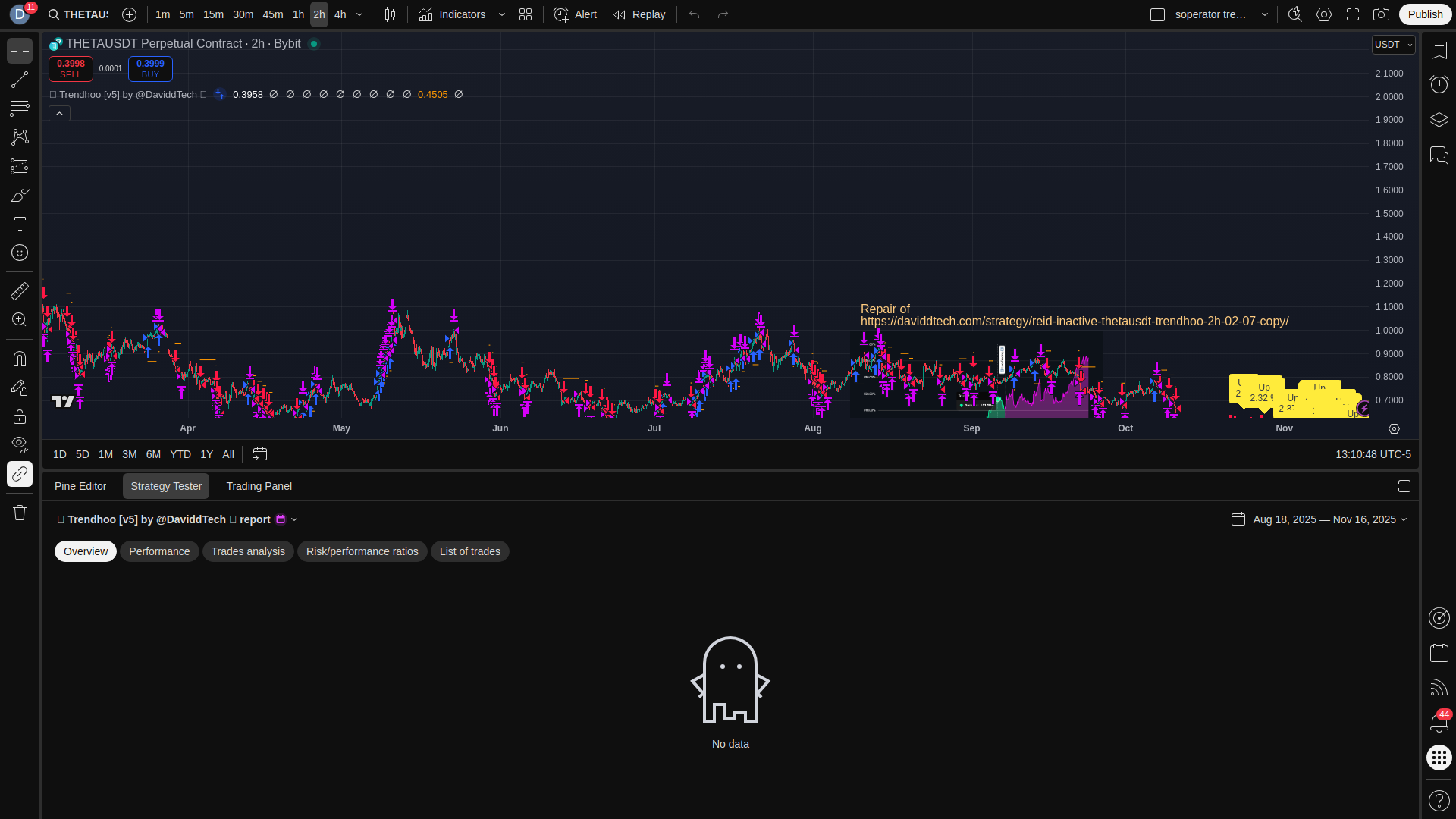Click the red 0.3998 SELL price box

pyautogui.click(x=71, y=68)
